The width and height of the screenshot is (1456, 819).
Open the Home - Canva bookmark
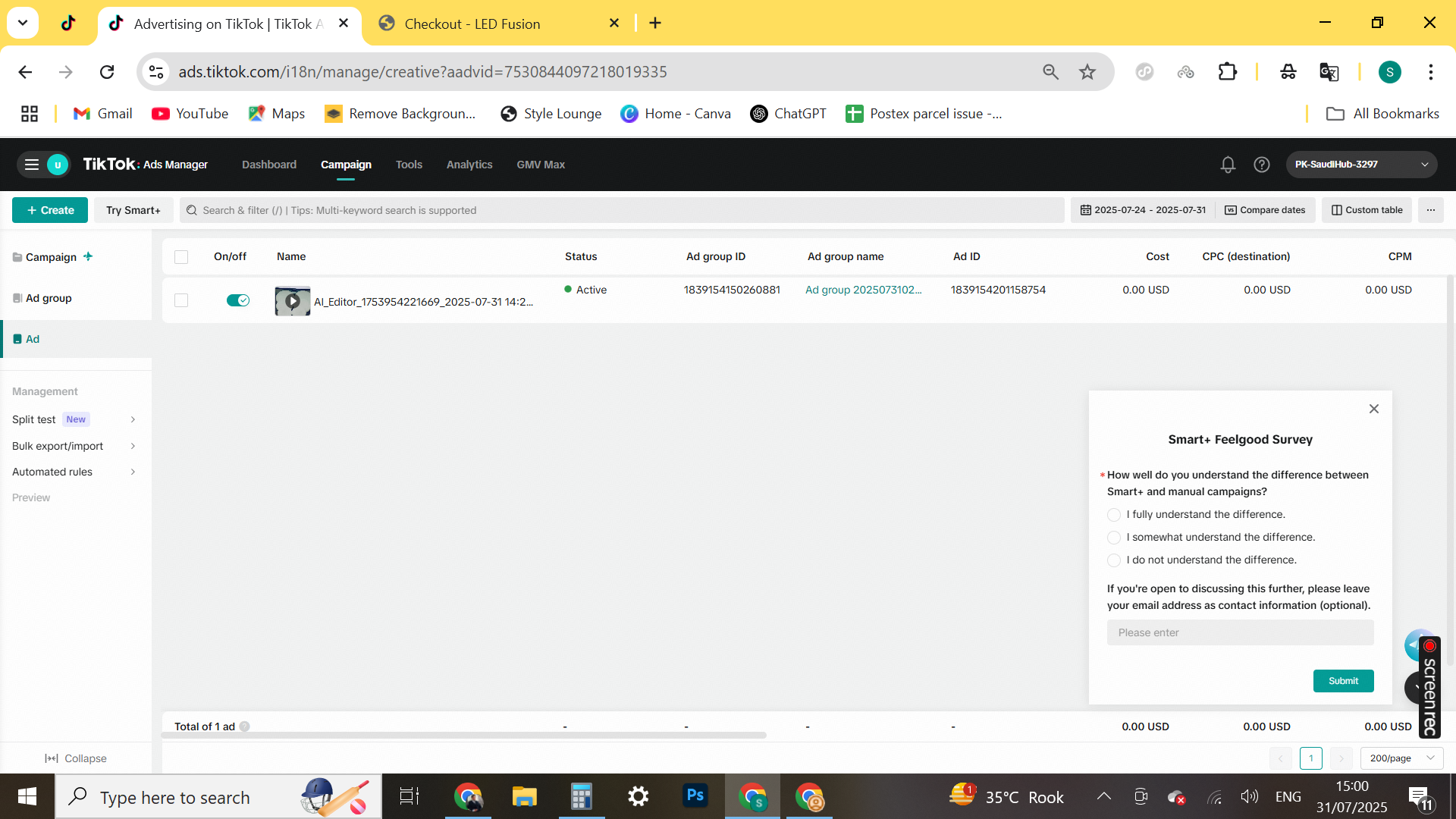pyautogui.click(x=675, y=114)
